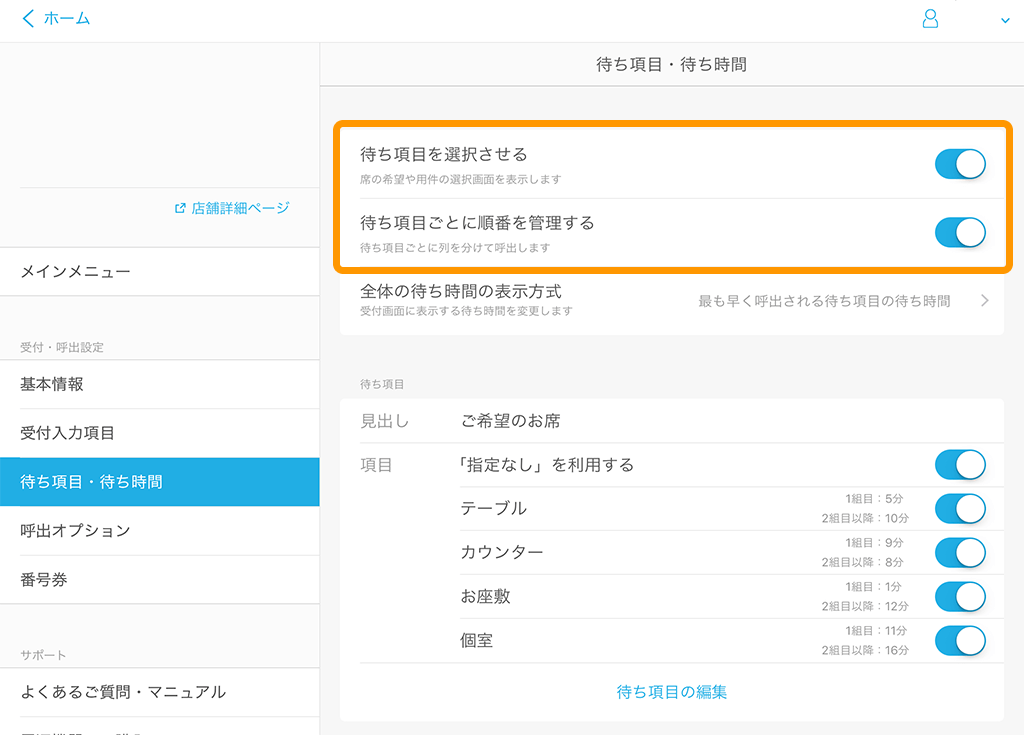Select 受付入力項目 in sidebar
The width and height of the screenshot is (1024, 751).
(160, 433)
